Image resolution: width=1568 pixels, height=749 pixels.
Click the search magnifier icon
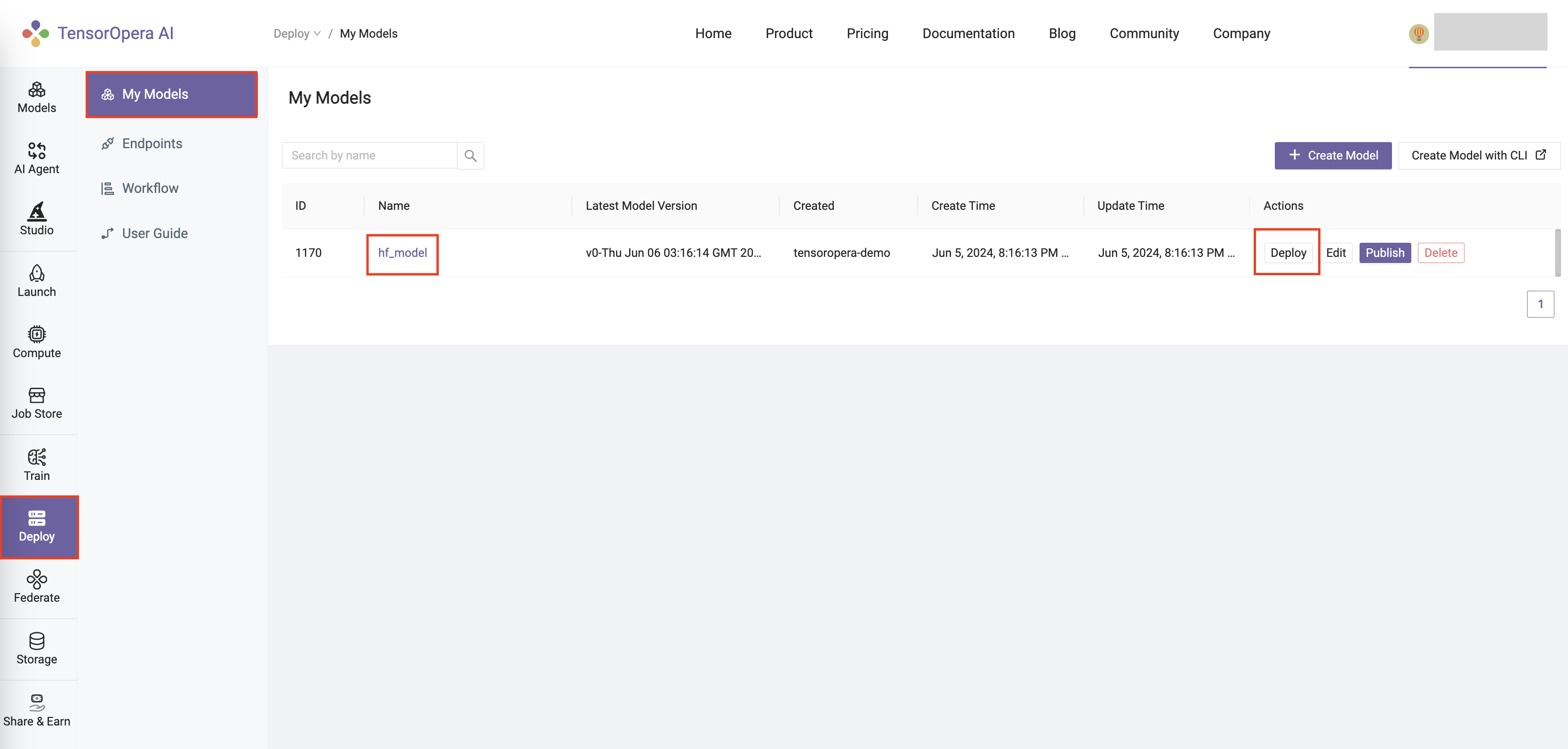470,156
